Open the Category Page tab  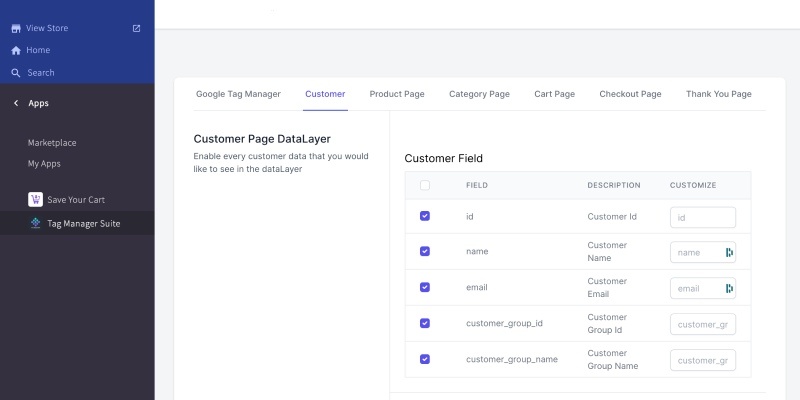tap(479, 94)
